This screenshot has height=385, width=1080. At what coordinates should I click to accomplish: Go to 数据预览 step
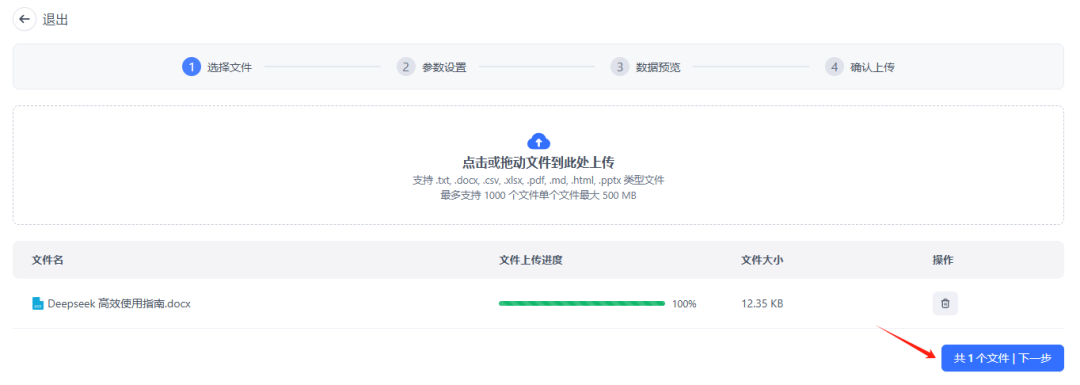click(658, 67)
